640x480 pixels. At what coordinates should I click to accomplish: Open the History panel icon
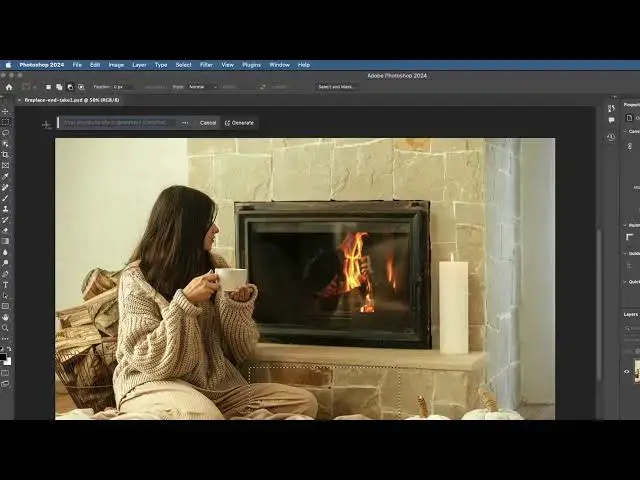(x=611, y=137)
